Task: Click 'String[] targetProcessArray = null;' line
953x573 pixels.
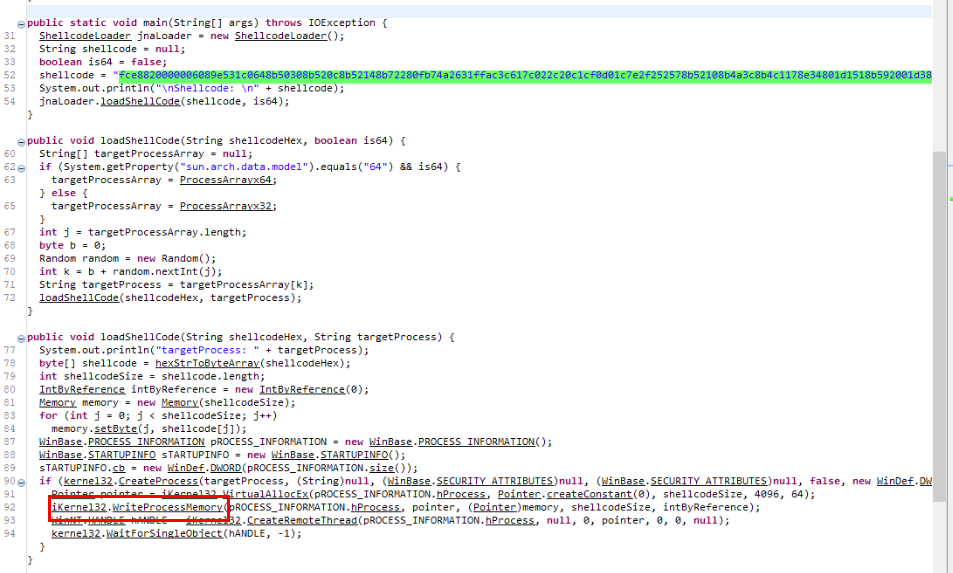Action: point(146,154)
